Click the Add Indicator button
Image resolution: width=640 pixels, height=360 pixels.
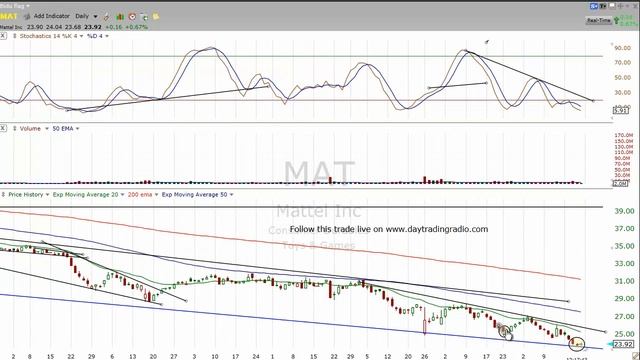pos(51,16)
